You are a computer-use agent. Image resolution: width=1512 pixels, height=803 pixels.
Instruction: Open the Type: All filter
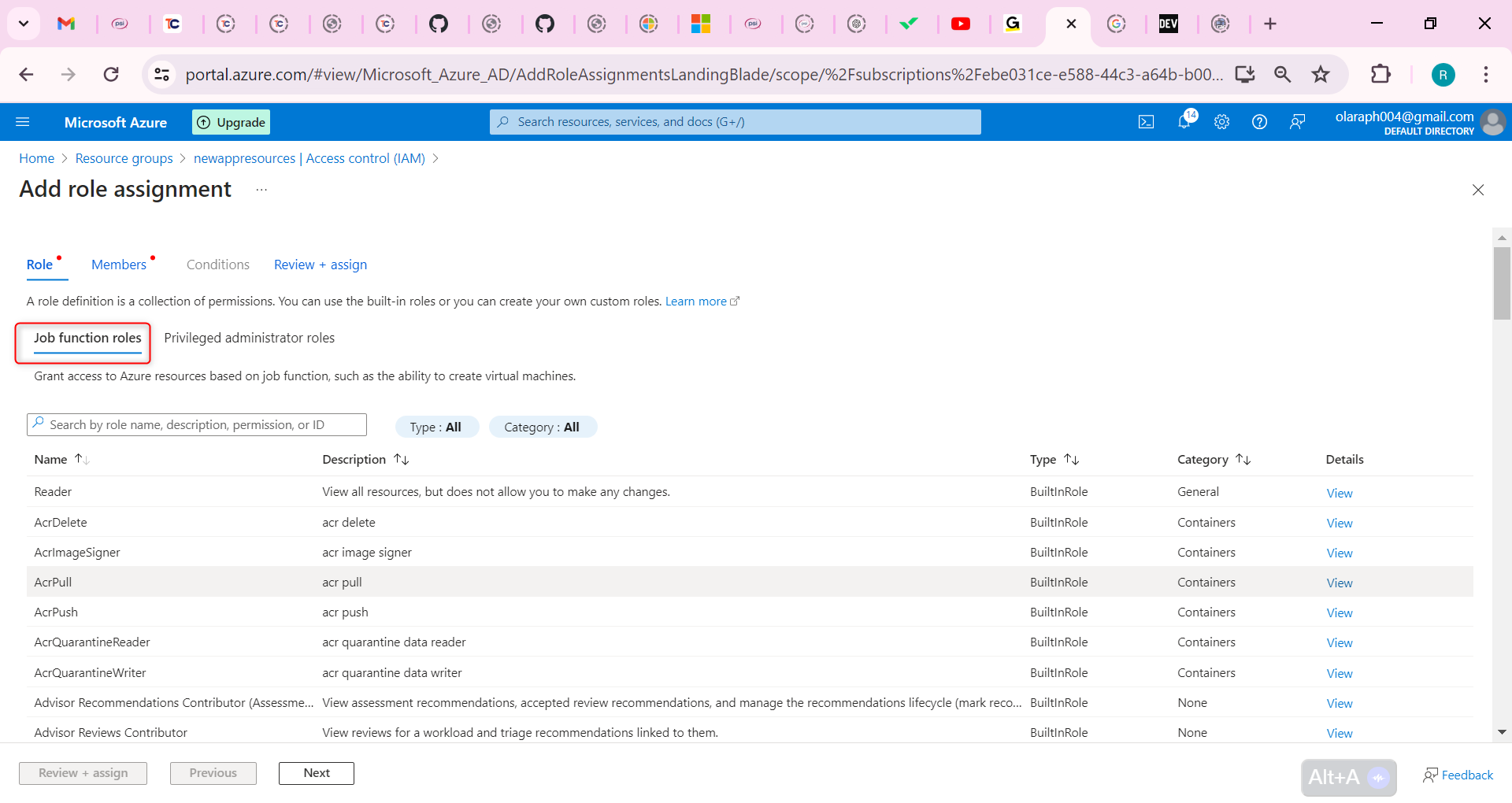tap(437, 427)
